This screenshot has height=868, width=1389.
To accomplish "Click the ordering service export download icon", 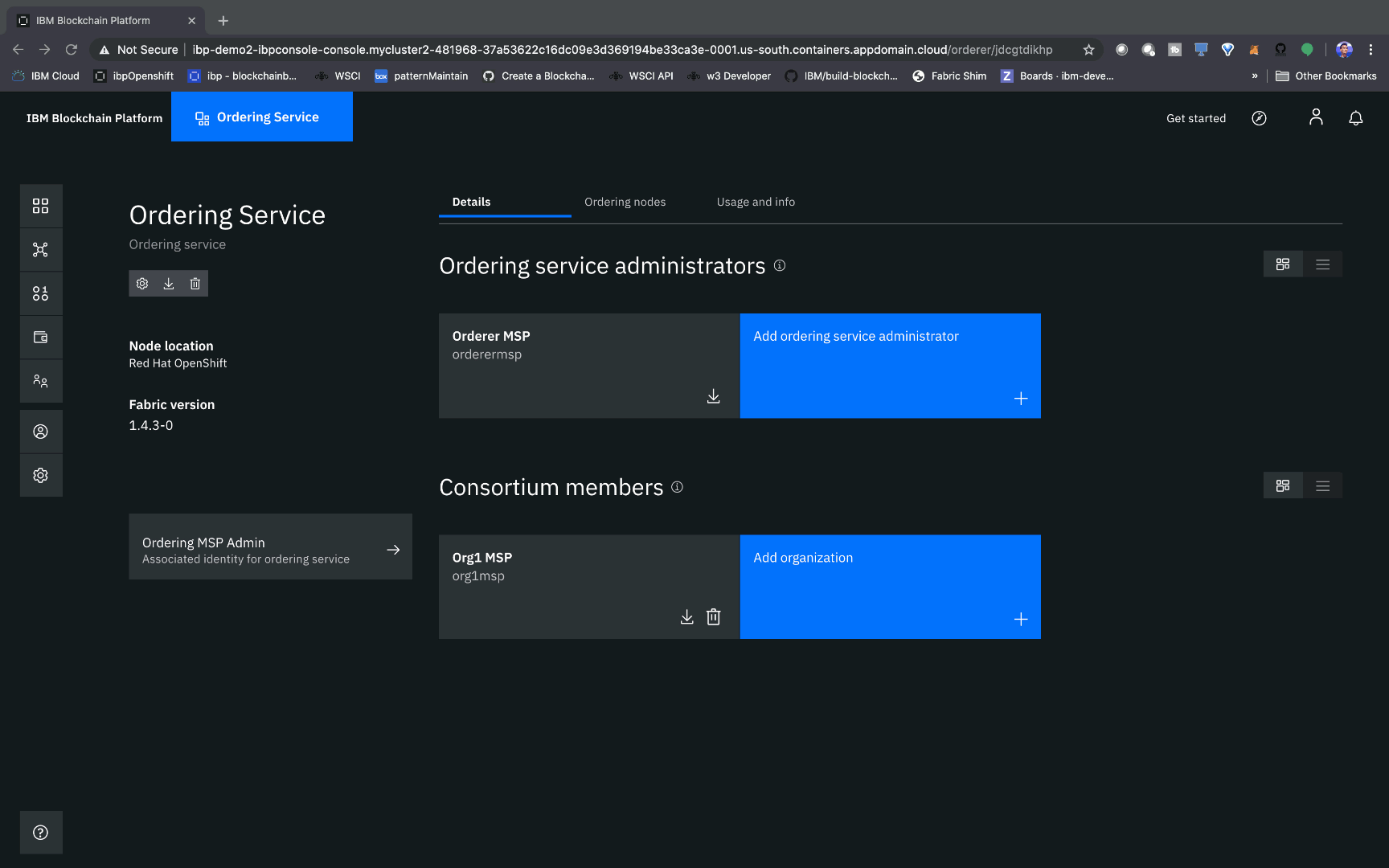I will coord(169,284).
